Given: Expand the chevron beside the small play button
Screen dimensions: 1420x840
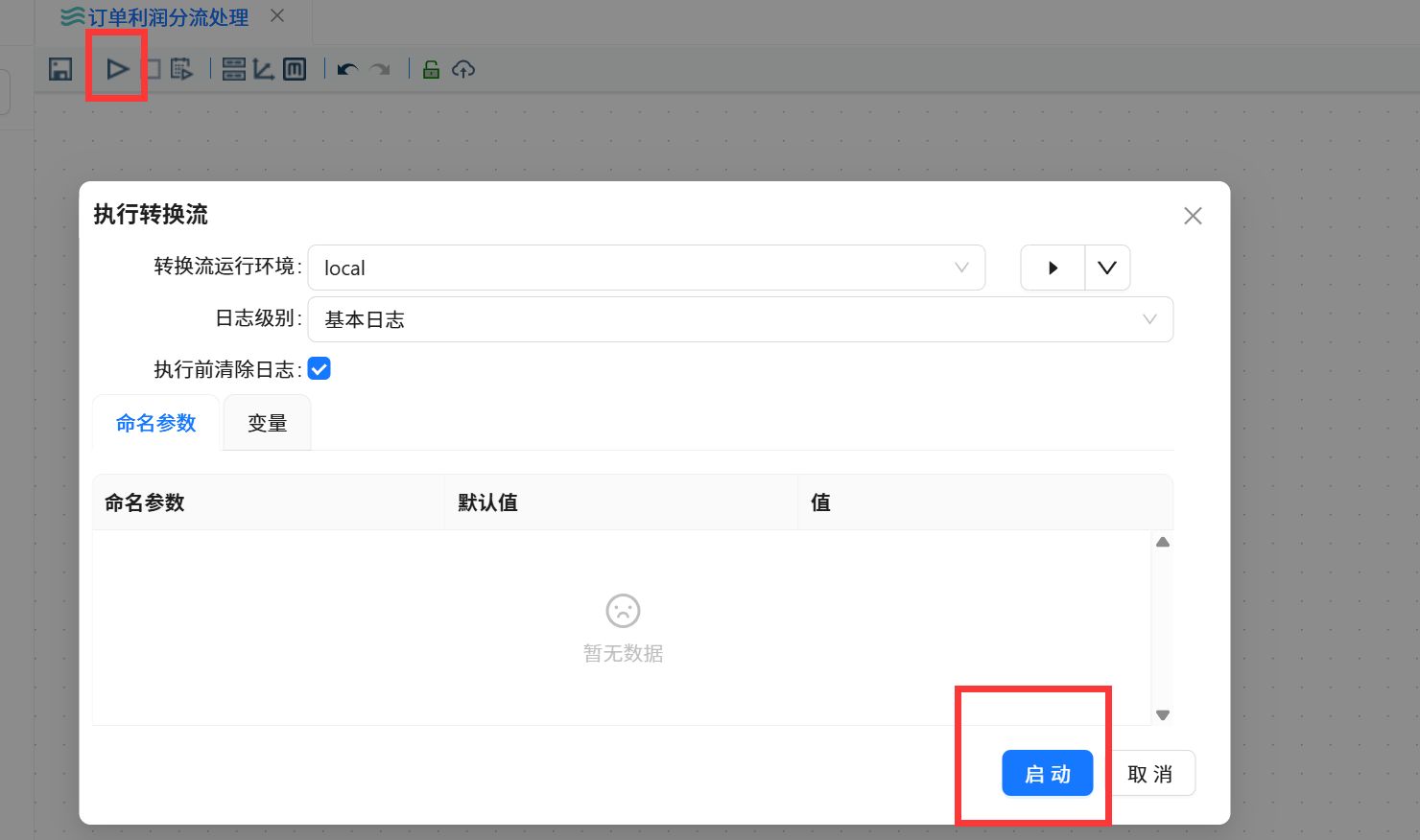Looking at the screenshot, I should 1107,268.
